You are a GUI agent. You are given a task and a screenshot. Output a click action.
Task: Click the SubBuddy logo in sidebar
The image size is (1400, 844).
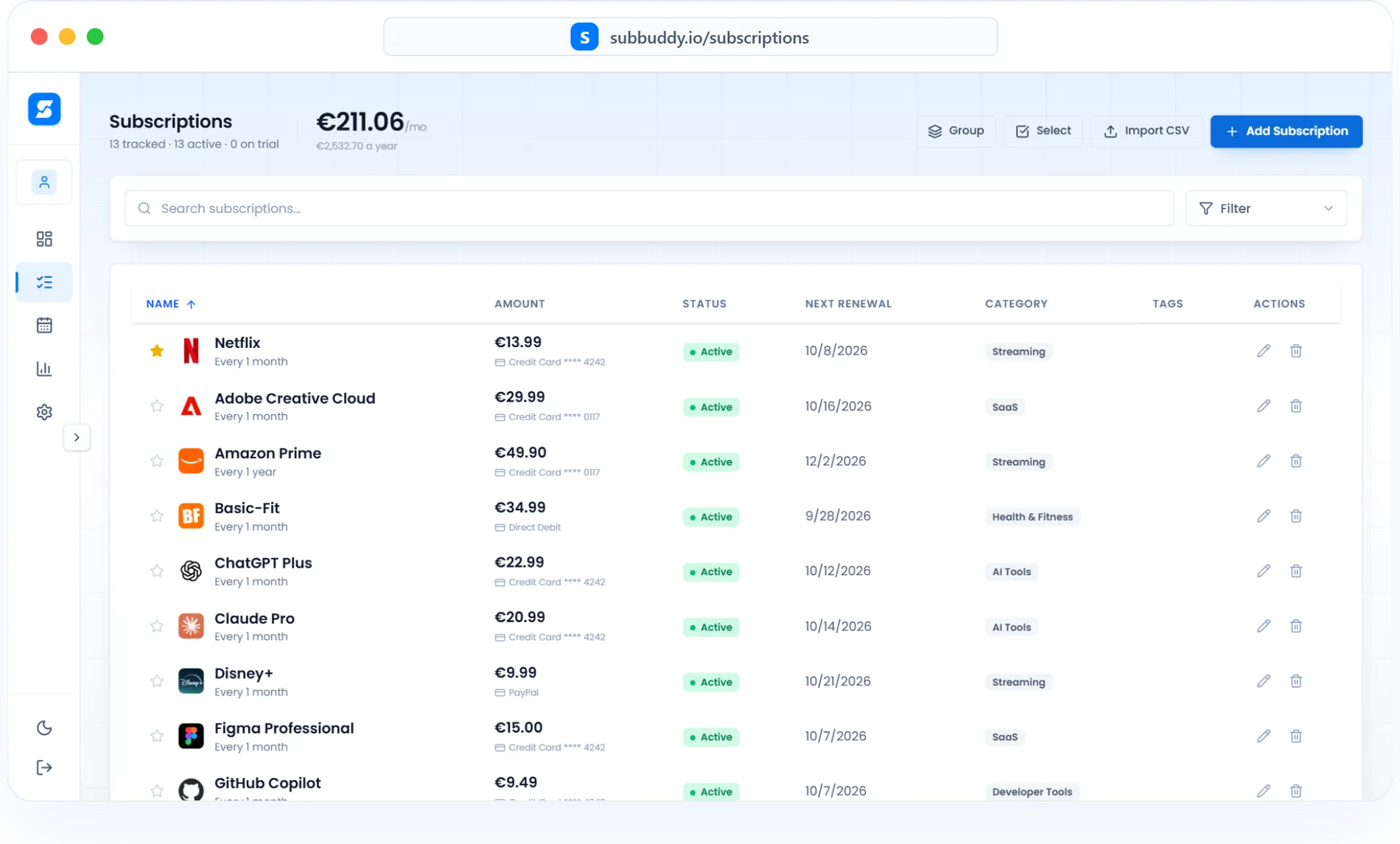tap(44, 109)
